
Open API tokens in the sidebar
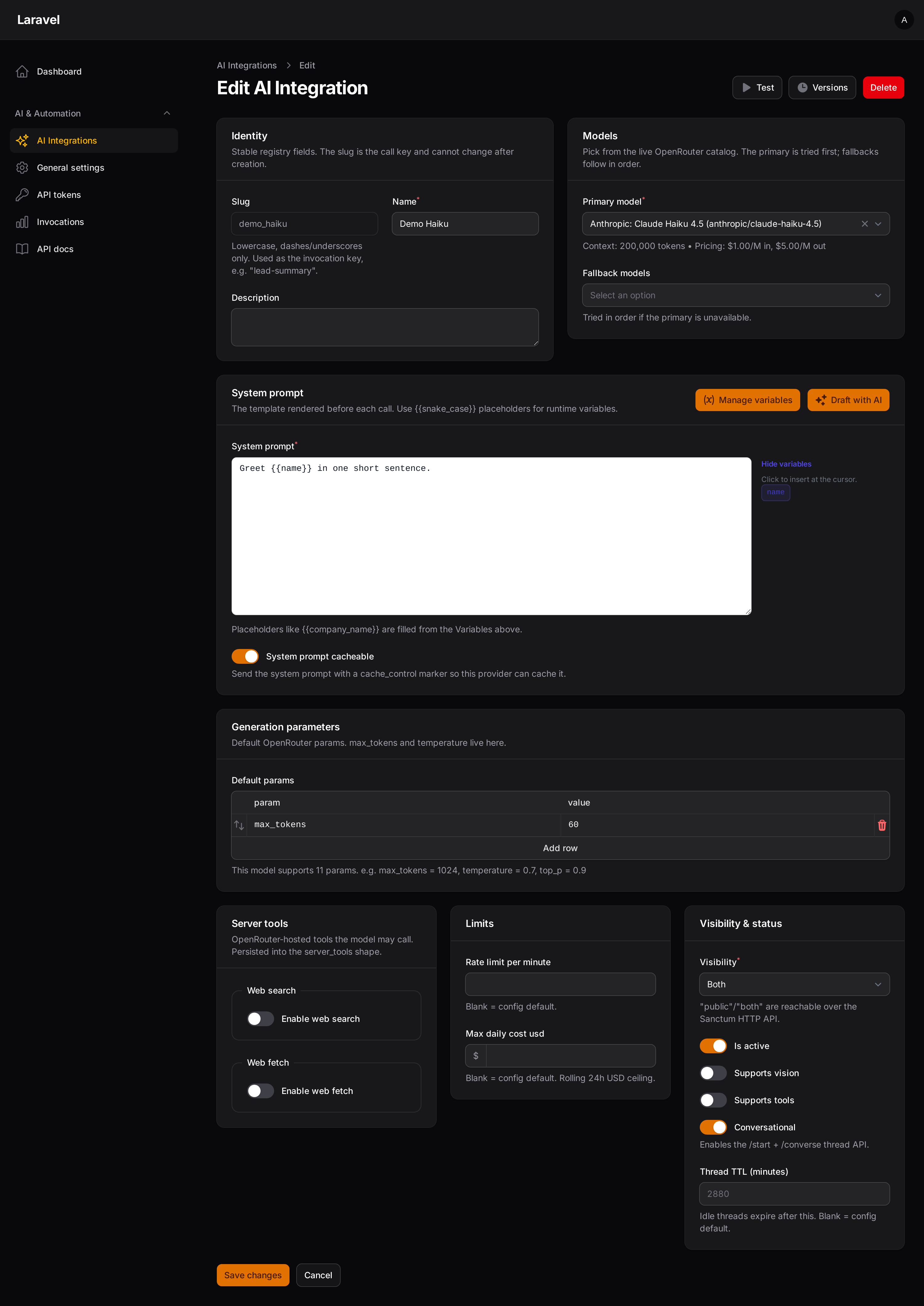click(94, 195)
